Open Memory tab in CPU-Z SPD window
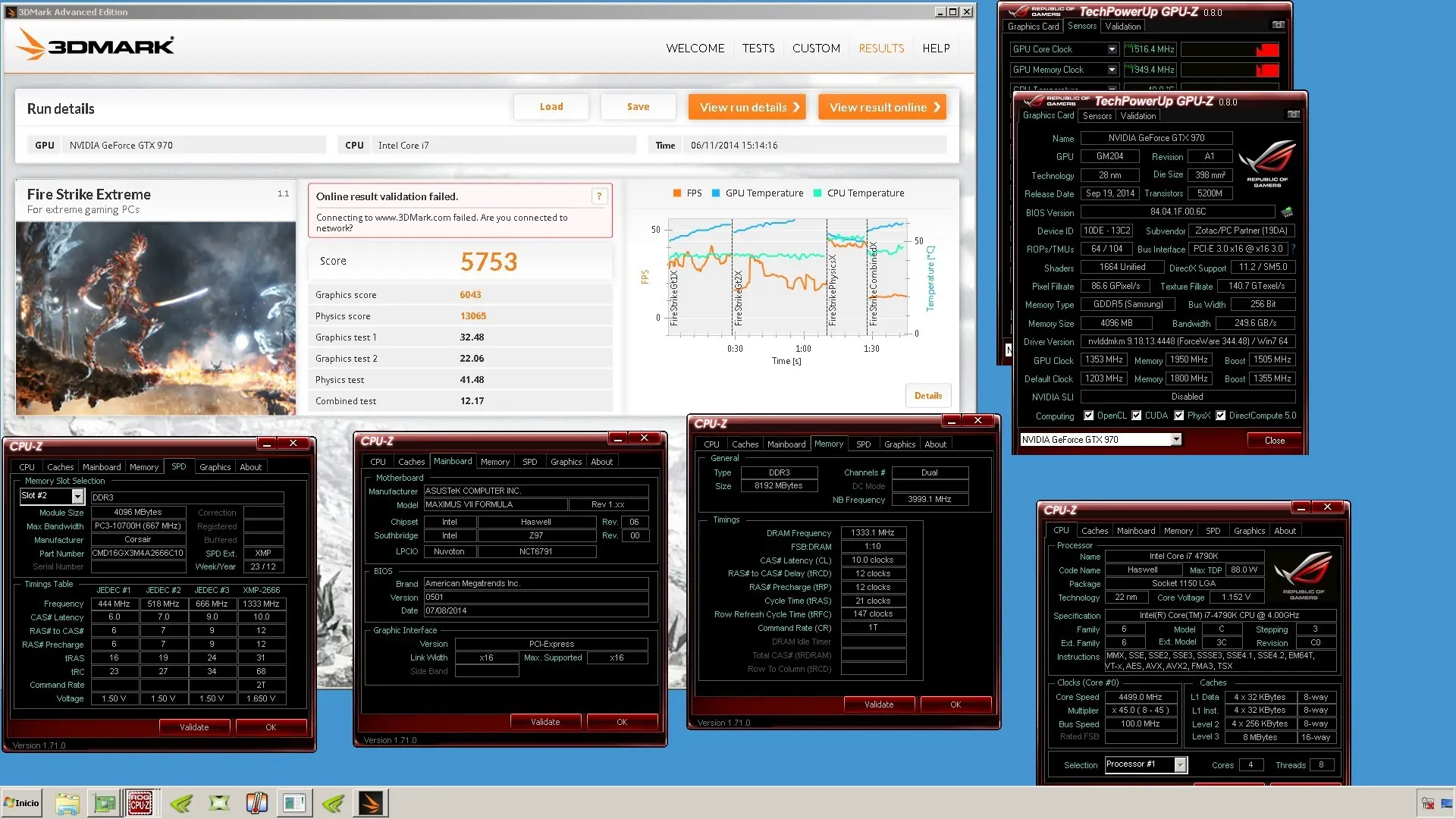 point(144,467)
